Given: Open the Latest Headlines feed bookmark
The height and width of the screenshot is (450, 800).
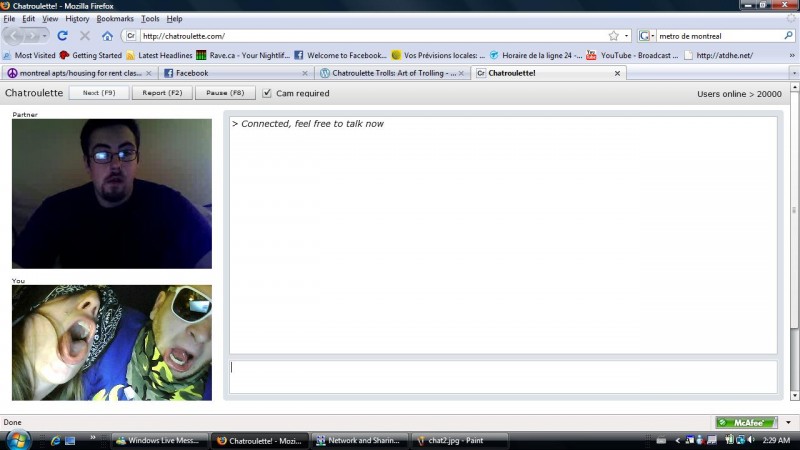Looking at the screenshot, I should point(159,55).
